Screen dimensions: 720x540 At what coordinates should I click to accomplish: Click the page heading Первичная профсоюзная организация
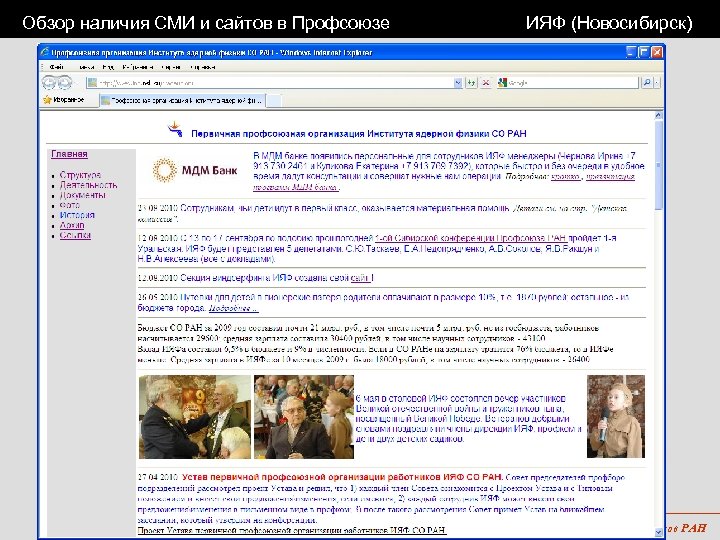(359, 134)
